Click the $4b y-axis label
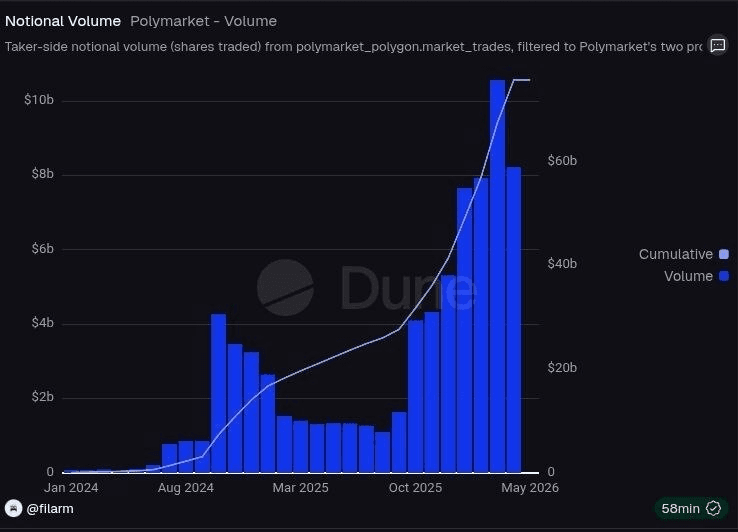This screenshot has width=738, height=532. point(42,322)
